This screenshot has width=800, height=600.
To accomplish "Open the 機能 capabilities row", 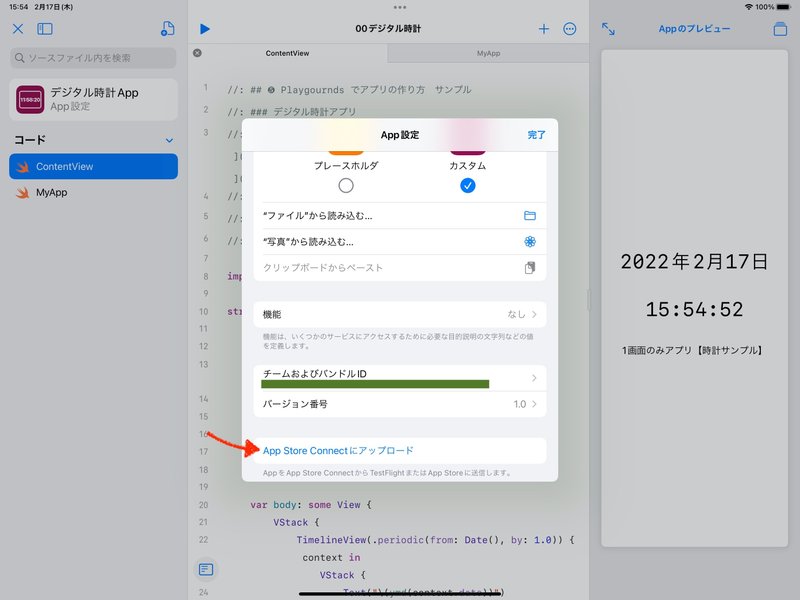I will click(x=400, y=314).
